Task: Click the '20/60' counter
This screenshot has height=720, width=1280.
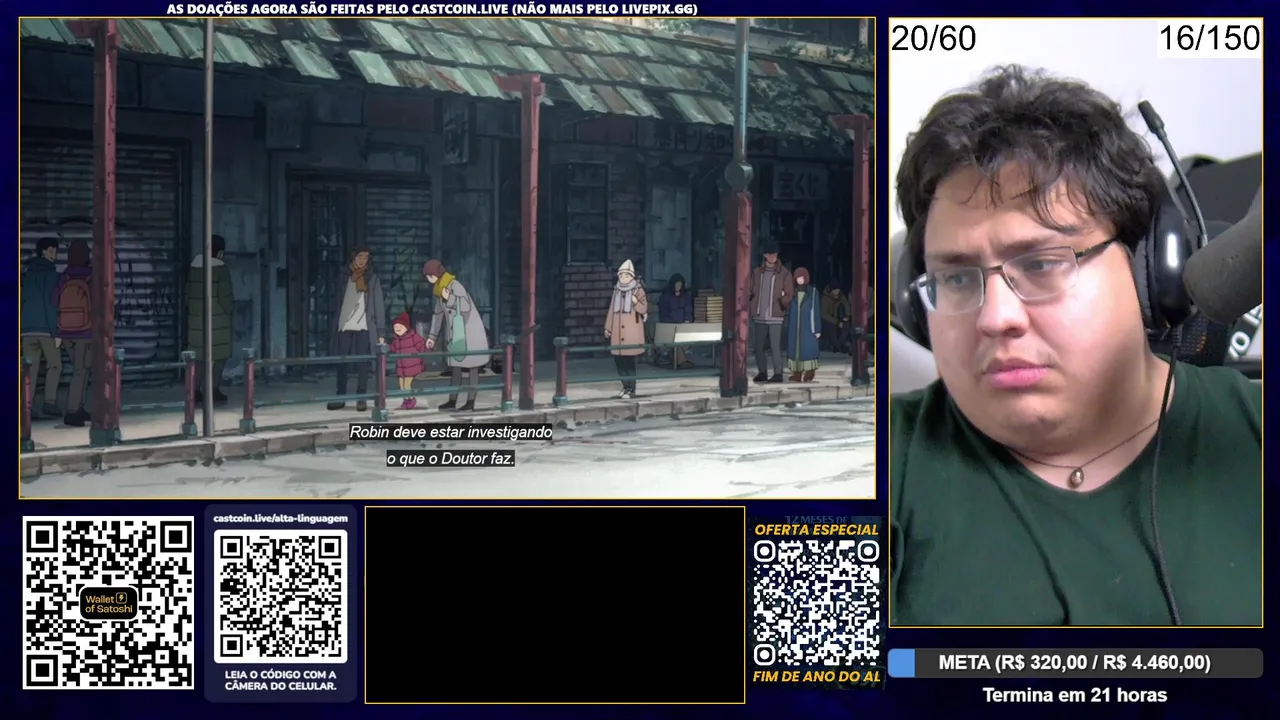Action: 933,39
